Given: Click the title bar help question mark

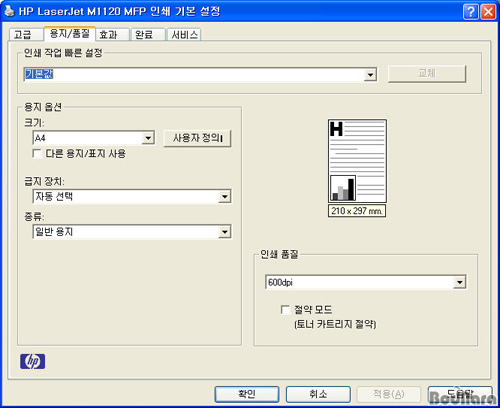Looking at the screenshot, I should point(470,12).
